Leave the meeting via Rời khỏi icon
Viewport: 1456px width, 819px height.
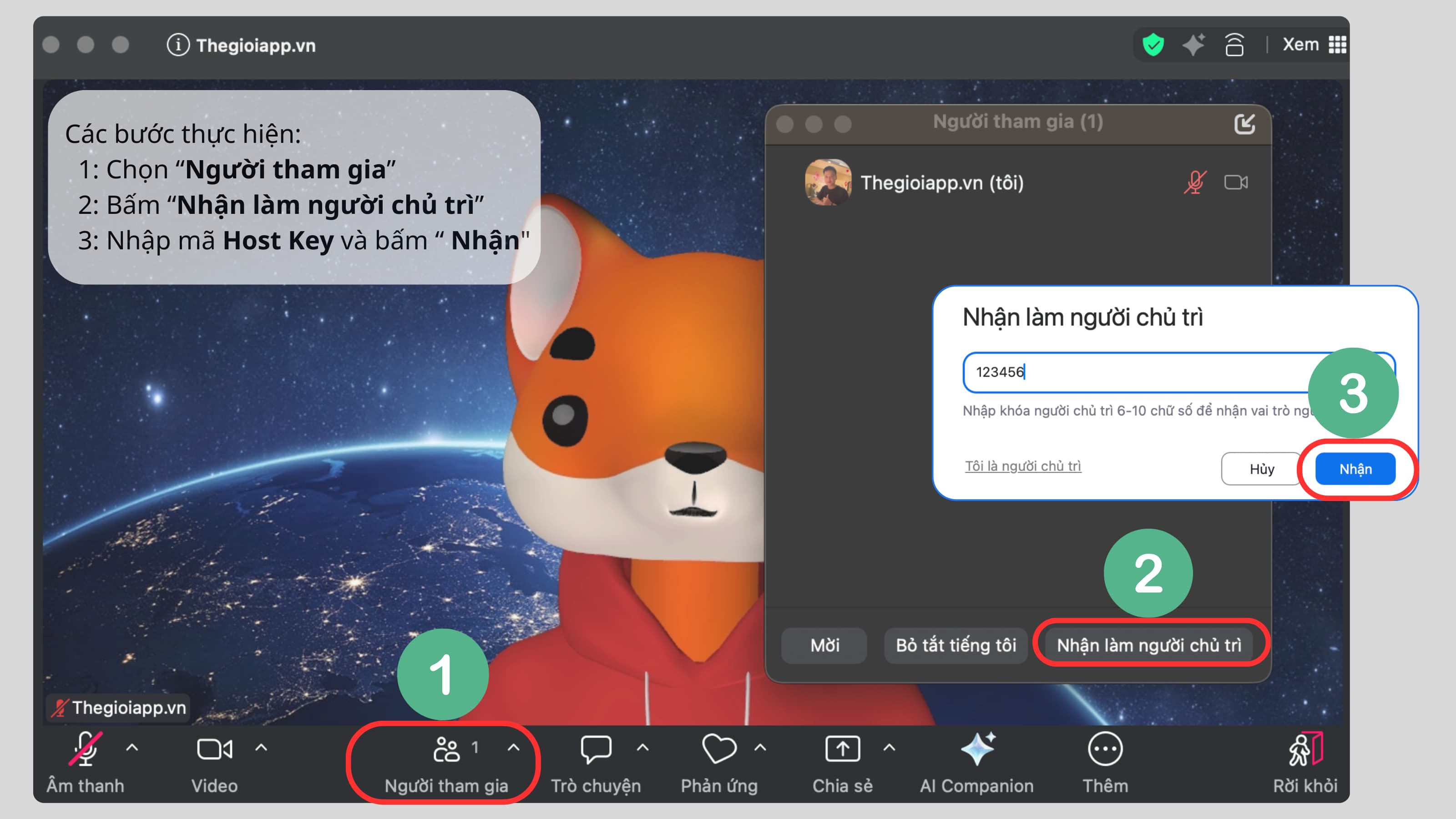[x=1306, y=749]
